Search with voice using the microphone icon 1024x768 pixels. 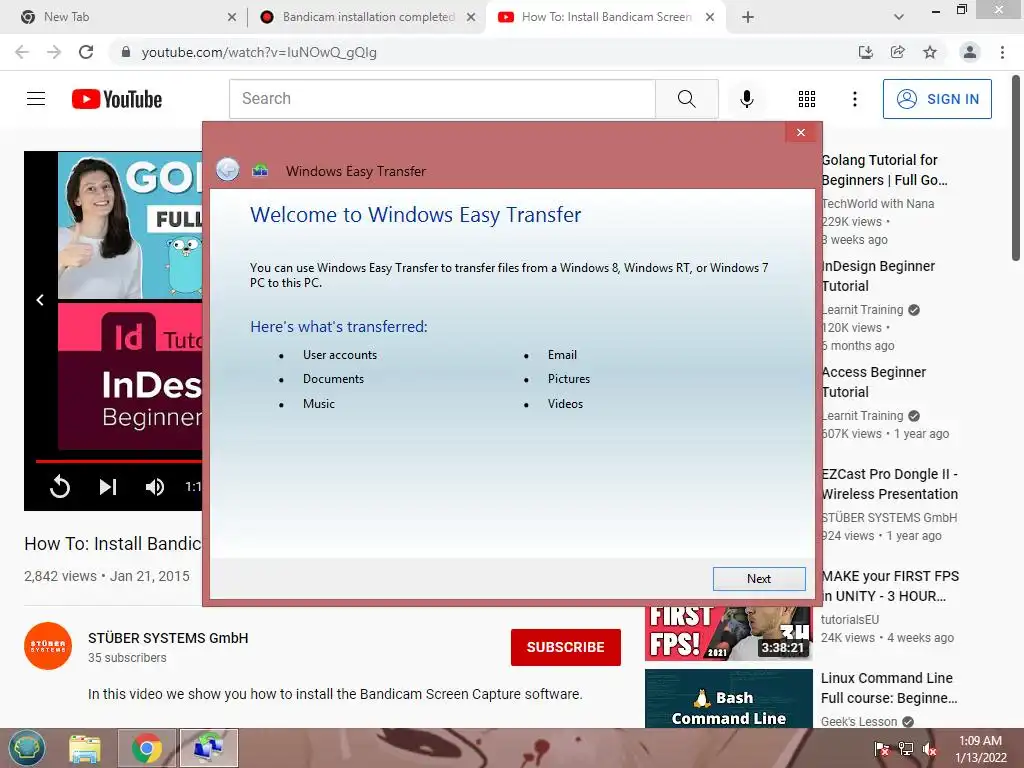[x=746, y=99]
